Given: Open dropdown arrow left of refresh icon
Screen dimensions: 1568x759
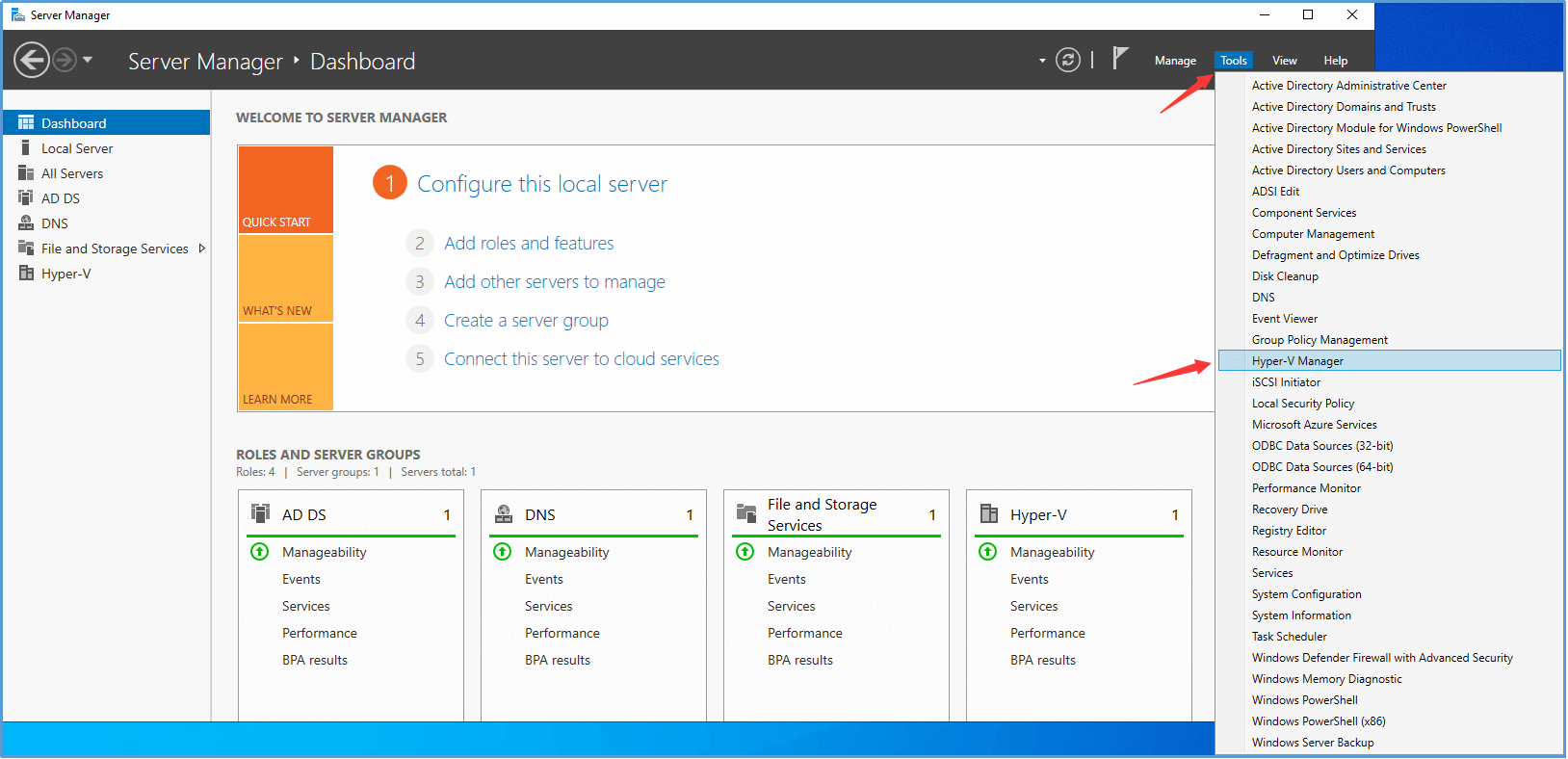Looking at the screenshot, I should click(1042, 61).
